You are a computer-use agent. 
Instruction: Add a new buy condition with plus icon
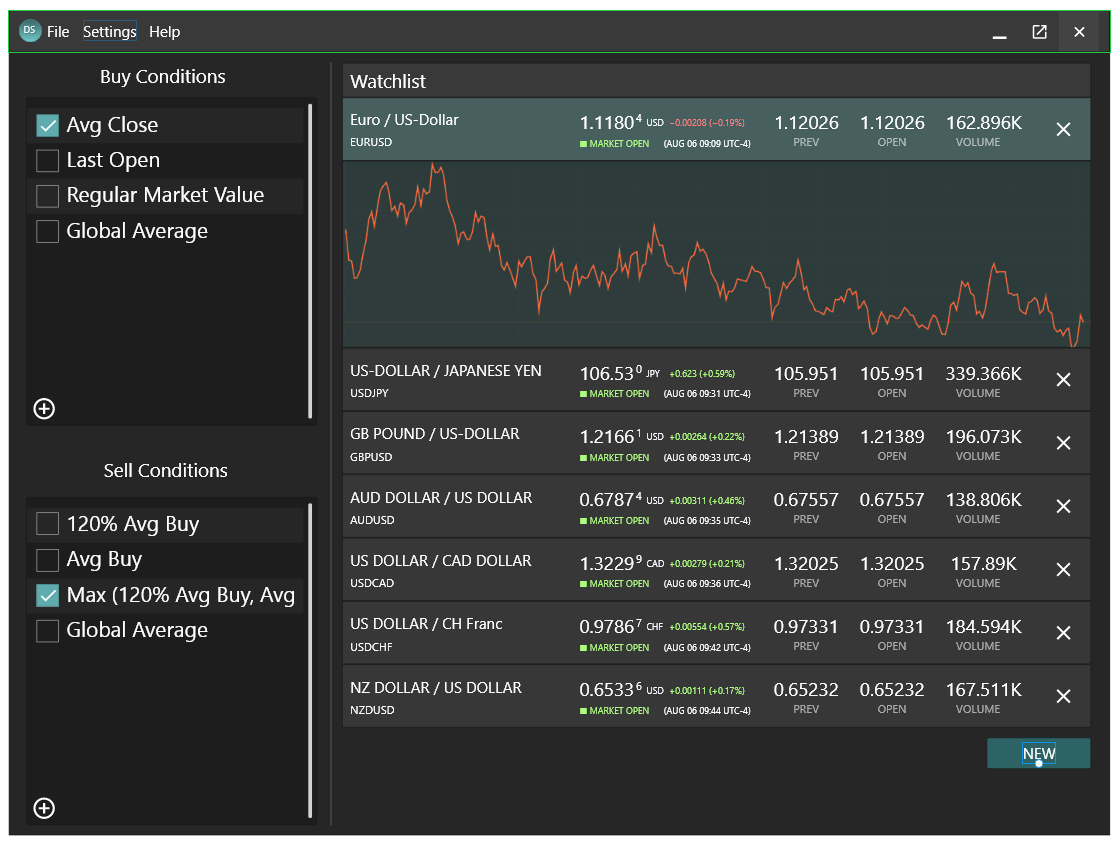pos(44,408)
